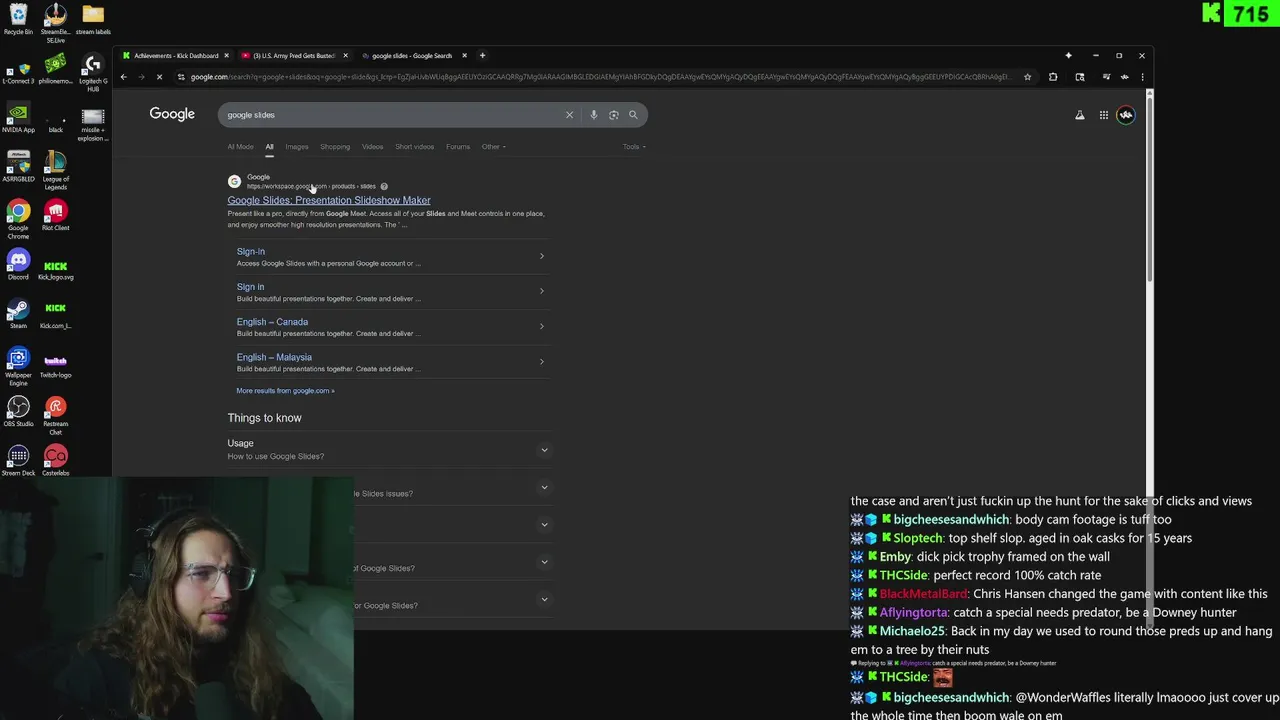Screen dimensions: 1280x720
Task: Click the Chrome address bar URL
Action: pyautogui.click(x=600, y=77)
